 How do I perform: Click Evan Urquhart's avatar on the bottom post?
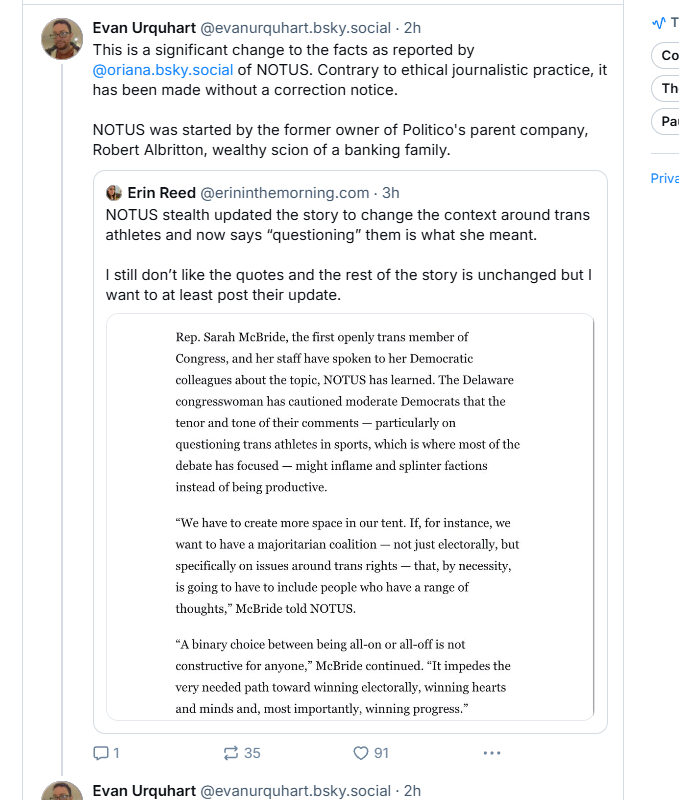(x=61, y=789)
